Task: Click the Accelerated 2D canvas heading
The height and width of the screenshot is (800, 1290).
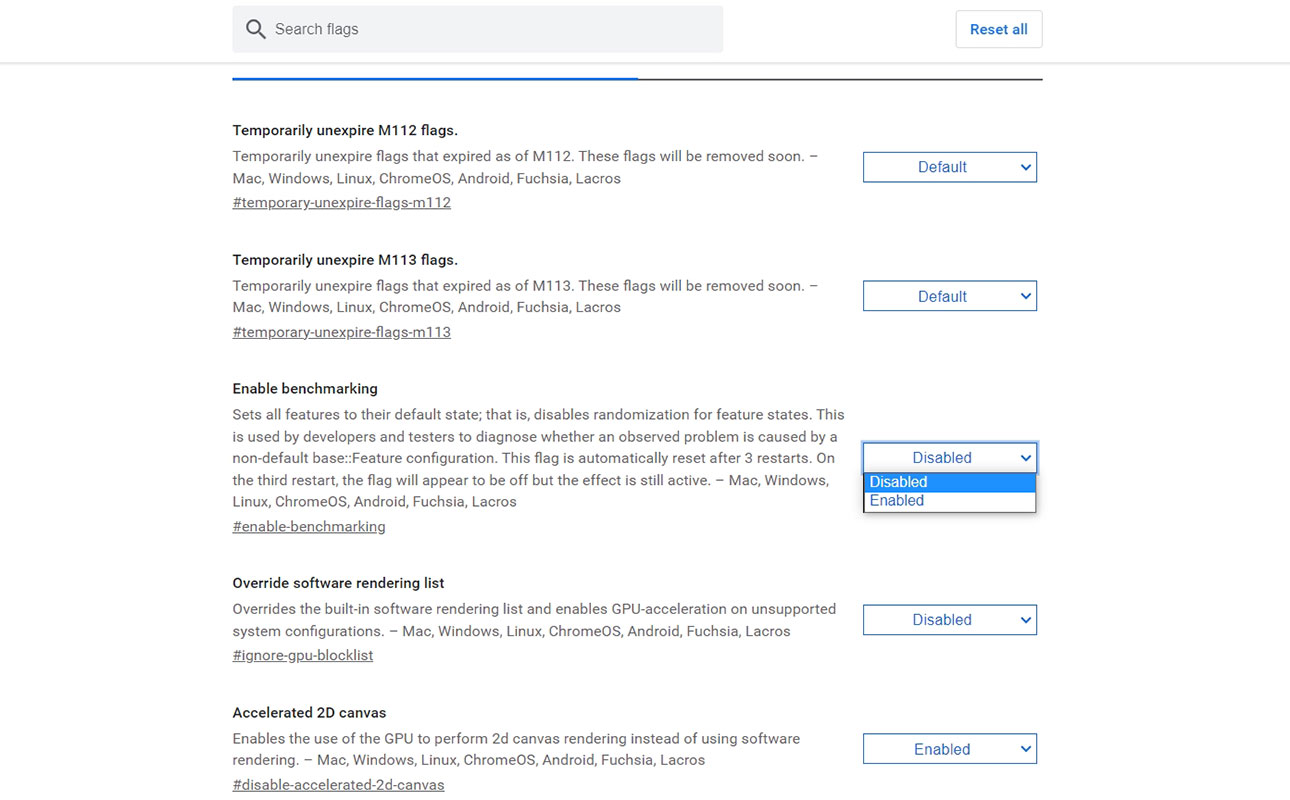Action: point(309,713)
